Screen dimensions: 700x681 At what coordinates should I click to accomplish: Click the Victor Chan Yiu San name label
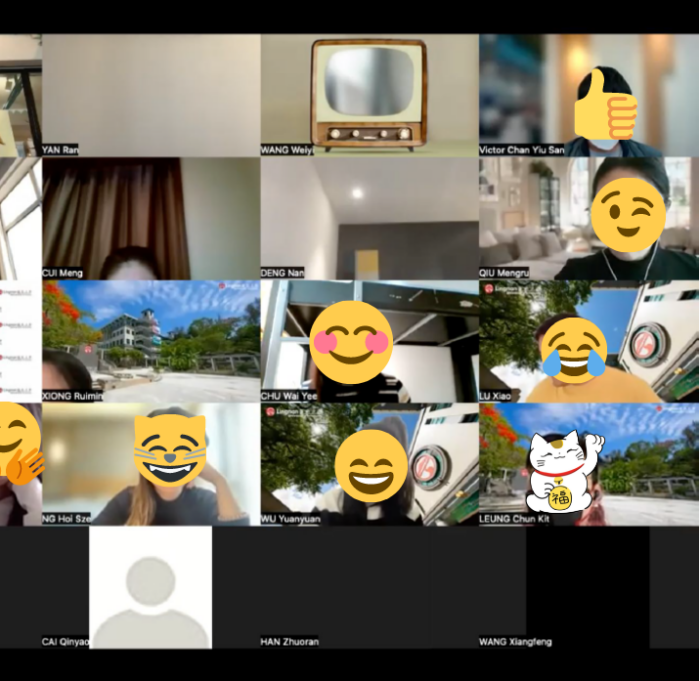tap(521, 150)
